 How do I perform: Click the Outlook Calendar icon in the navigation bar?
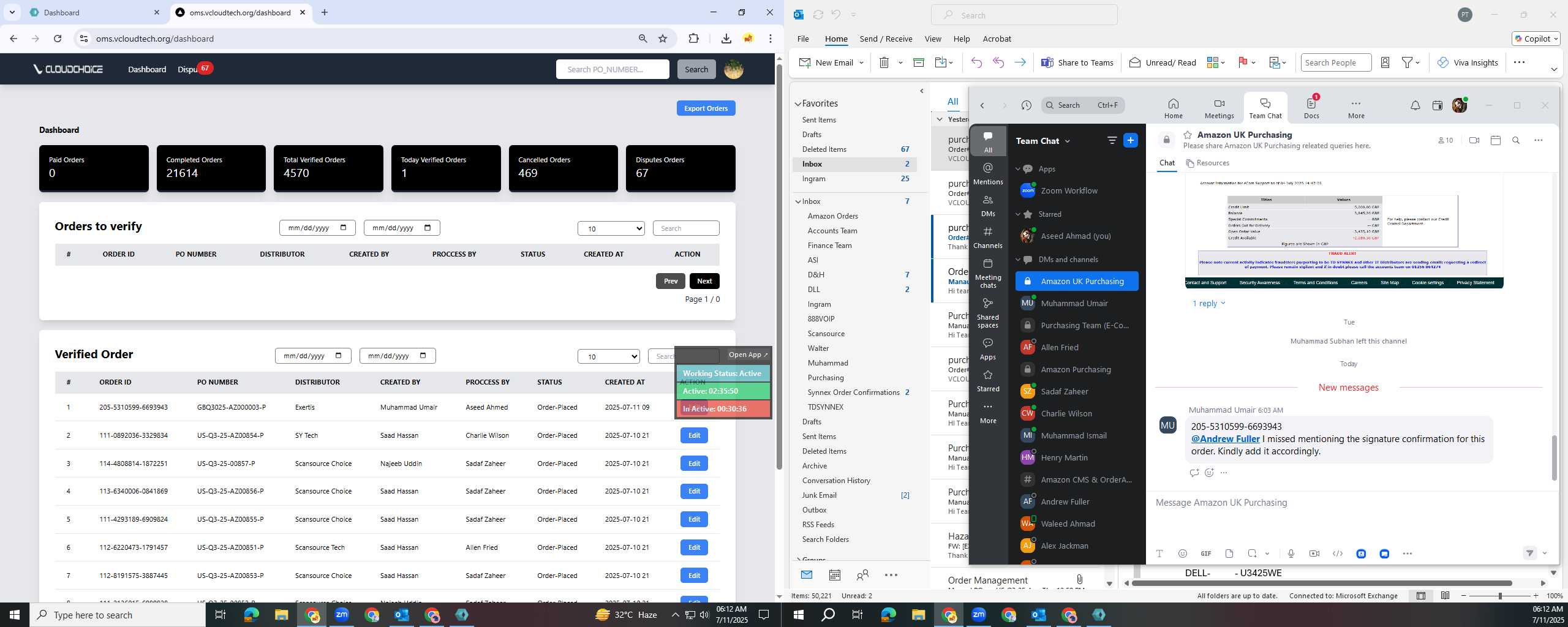(x=834, y=575)
